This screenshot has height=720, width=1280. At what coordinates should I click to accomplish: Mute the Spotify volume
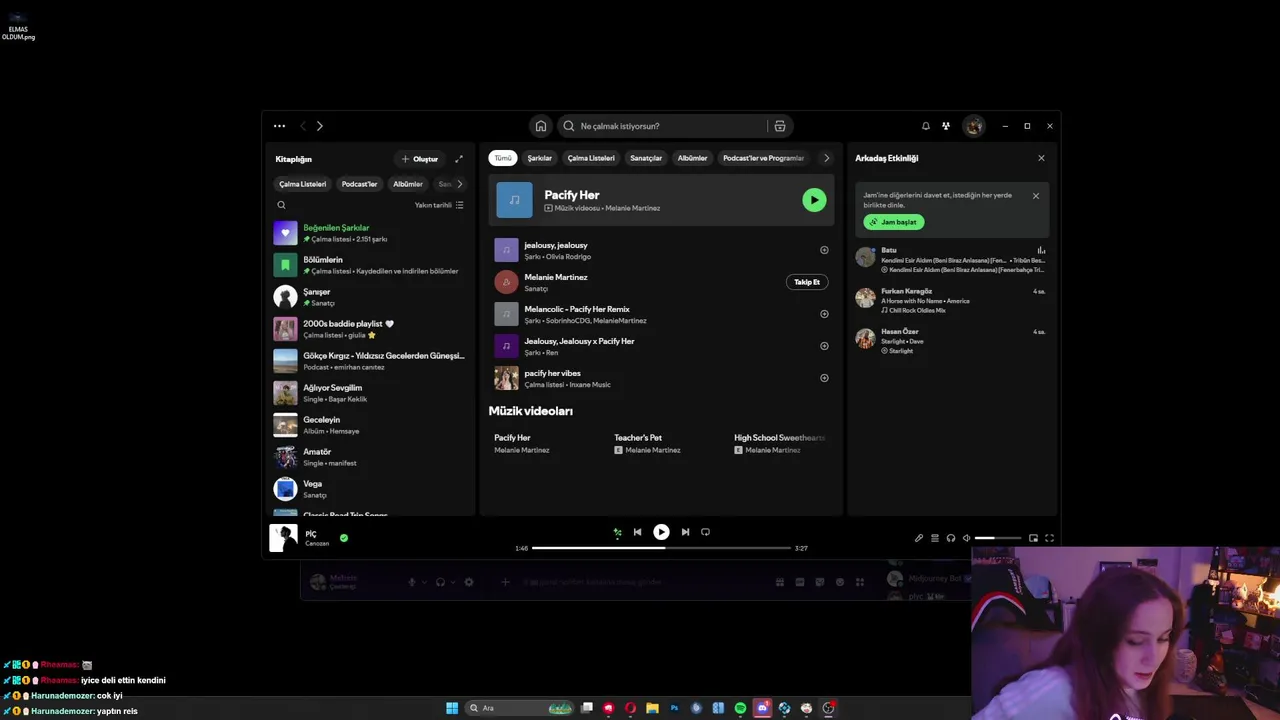(x=966, y=538)
